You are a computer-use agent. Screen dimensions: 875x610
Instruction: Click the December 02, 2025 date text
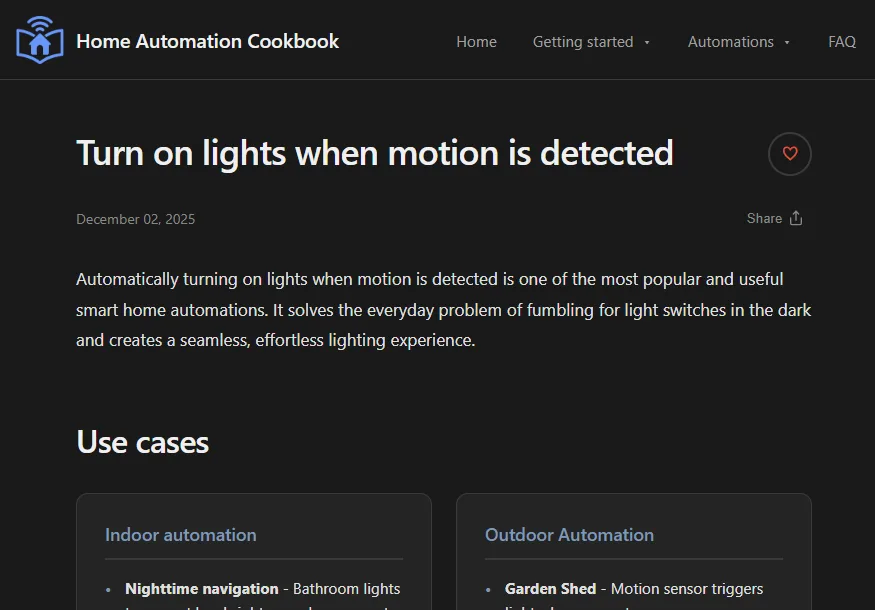click(x=136, y=219)
